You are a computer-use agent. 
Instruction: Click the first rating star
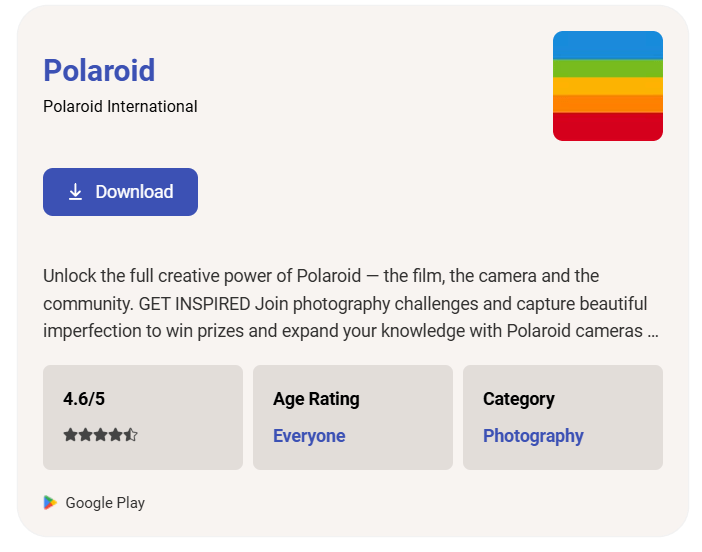coord(70,435)
